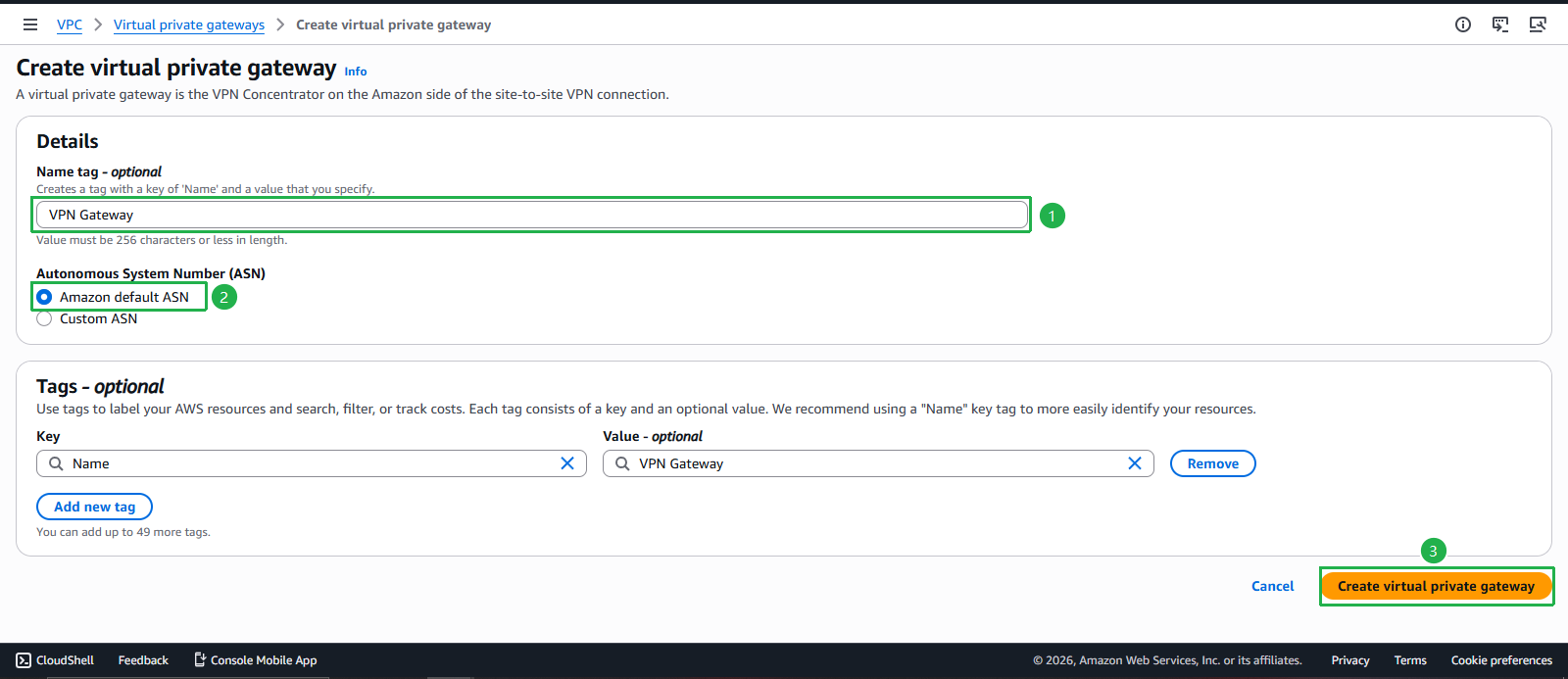Open Cookie preferences in footer

click(x=1501, y=660)
